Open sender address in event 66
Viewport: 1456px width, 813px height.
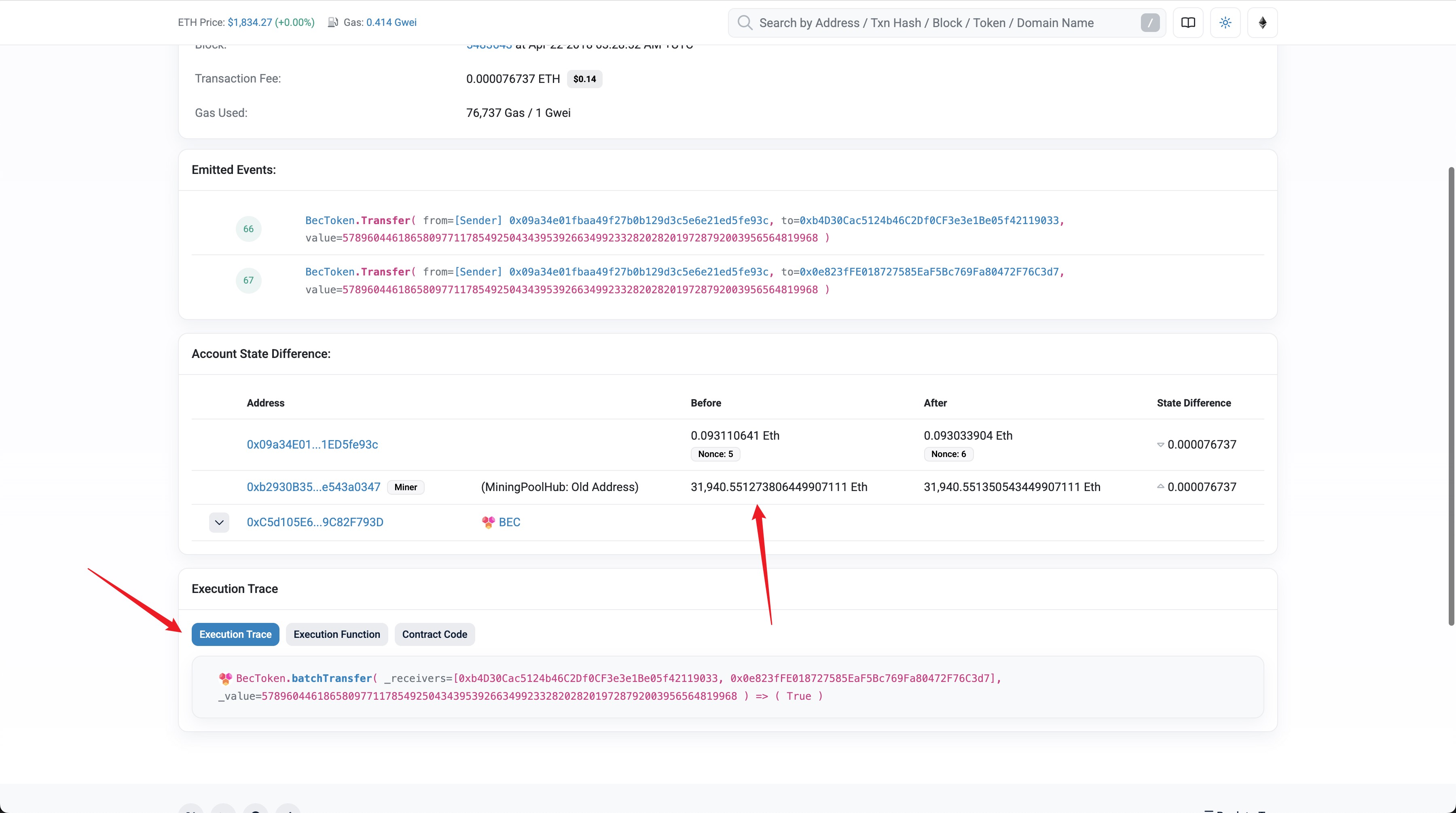[x=639, y=220]
